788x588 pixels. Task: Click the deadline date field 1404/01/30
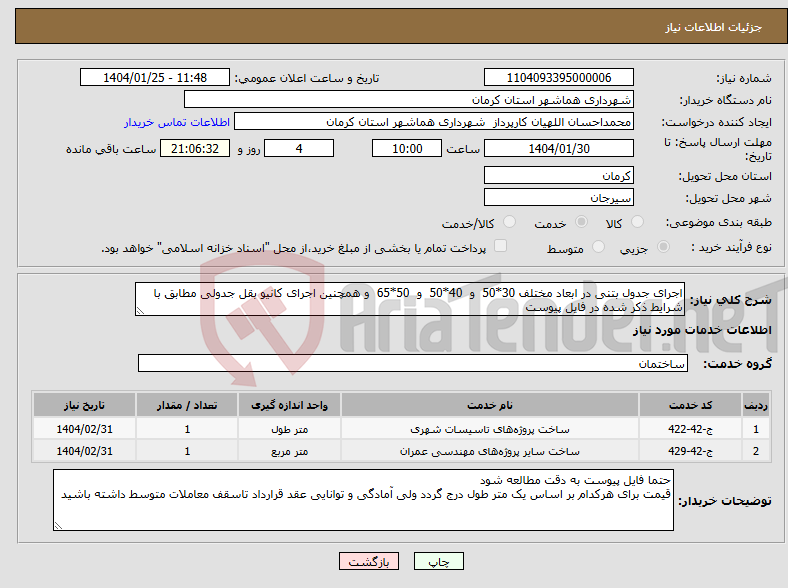click(x=559, y=148)
